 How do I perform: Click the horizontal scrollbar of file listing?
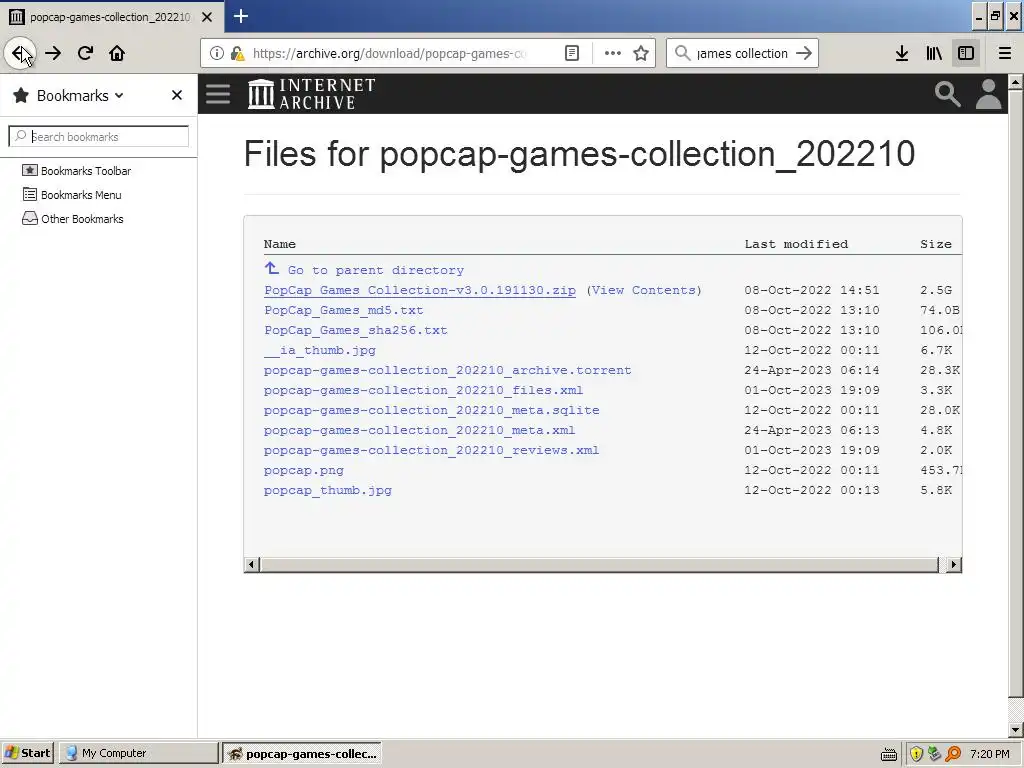coord(599,564)
